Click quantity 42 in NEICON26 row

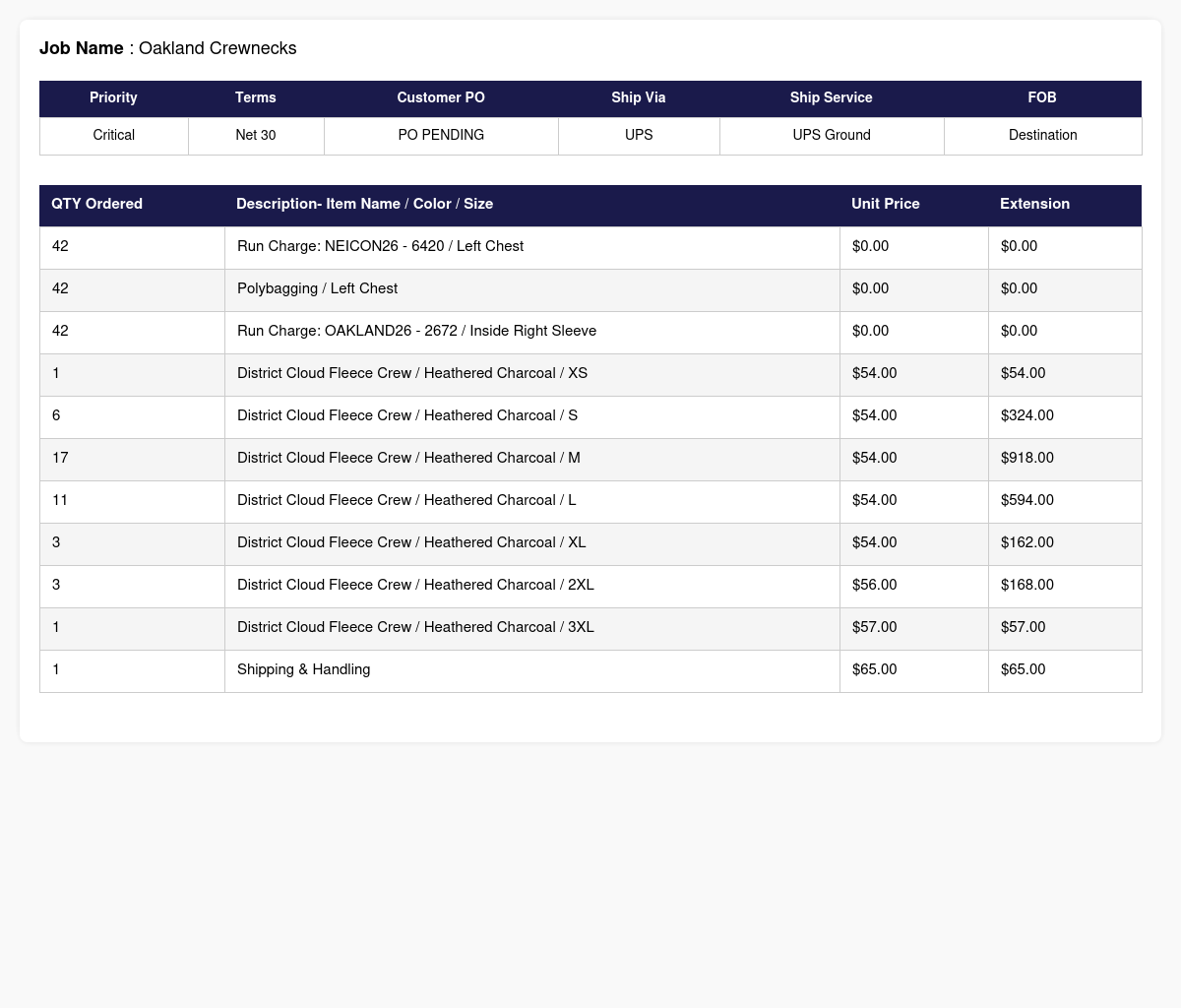tap(60, 246)
